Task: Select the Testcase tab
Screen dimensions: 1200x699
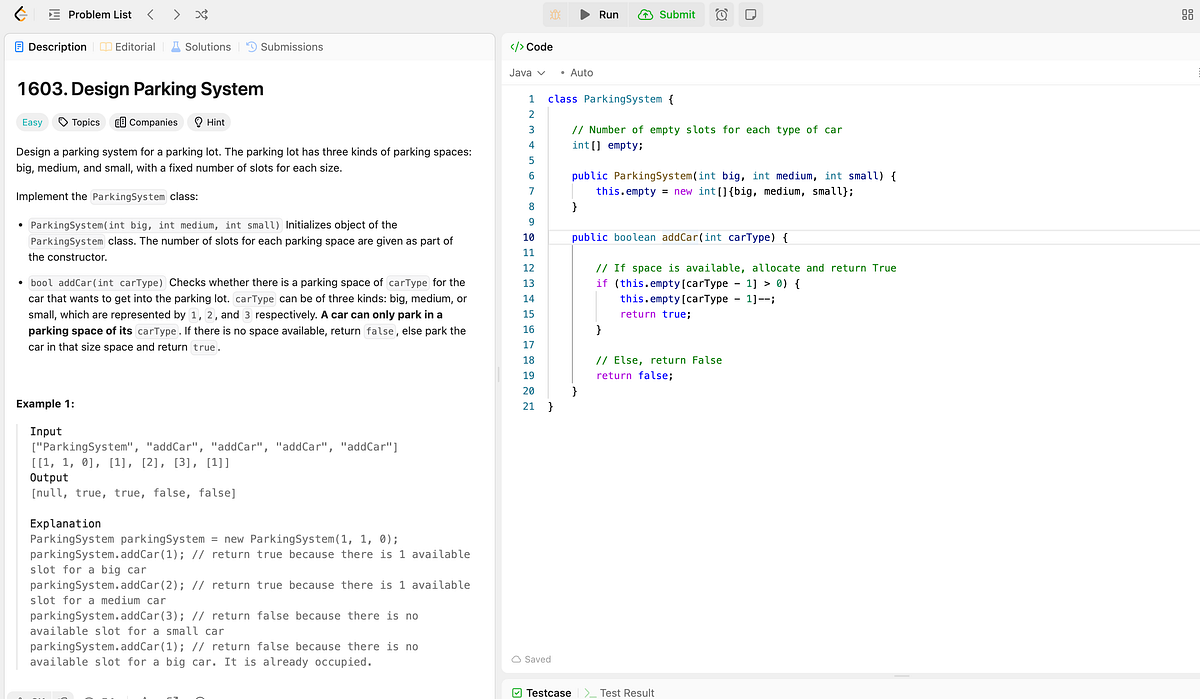Action: coord(541,692)
